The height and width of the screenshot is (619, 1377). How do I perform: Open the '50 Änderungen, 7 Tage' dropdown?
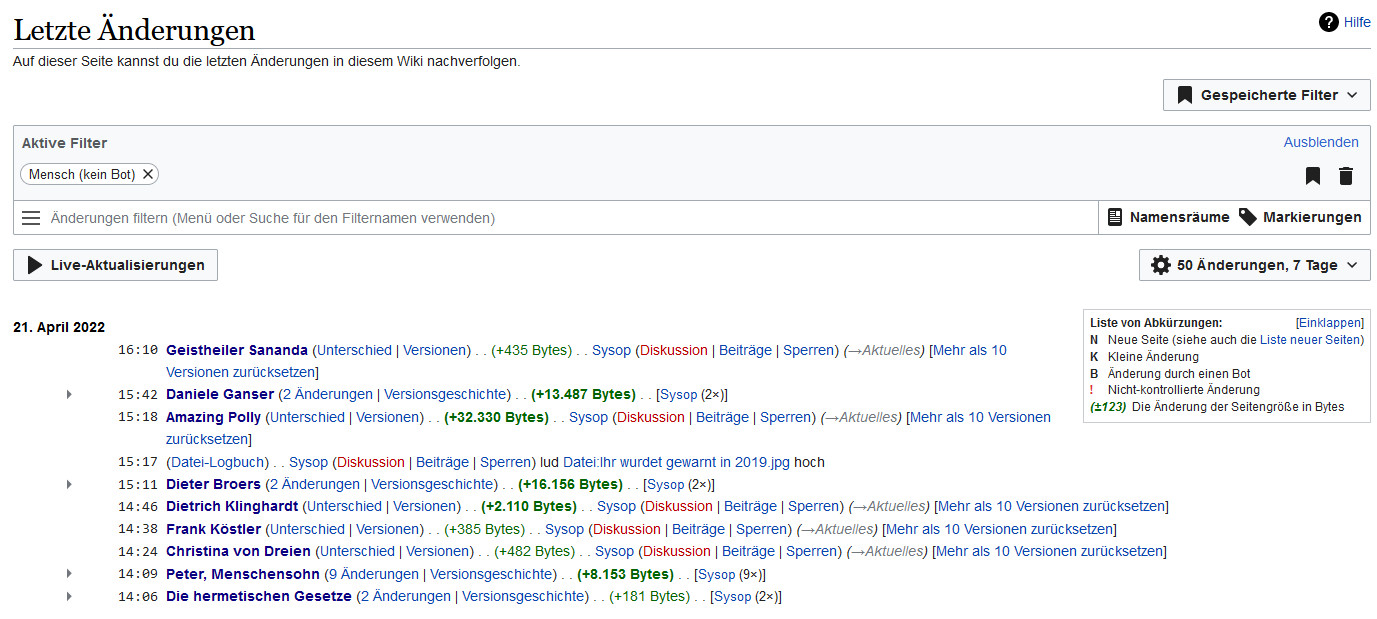coord(1254,265)
